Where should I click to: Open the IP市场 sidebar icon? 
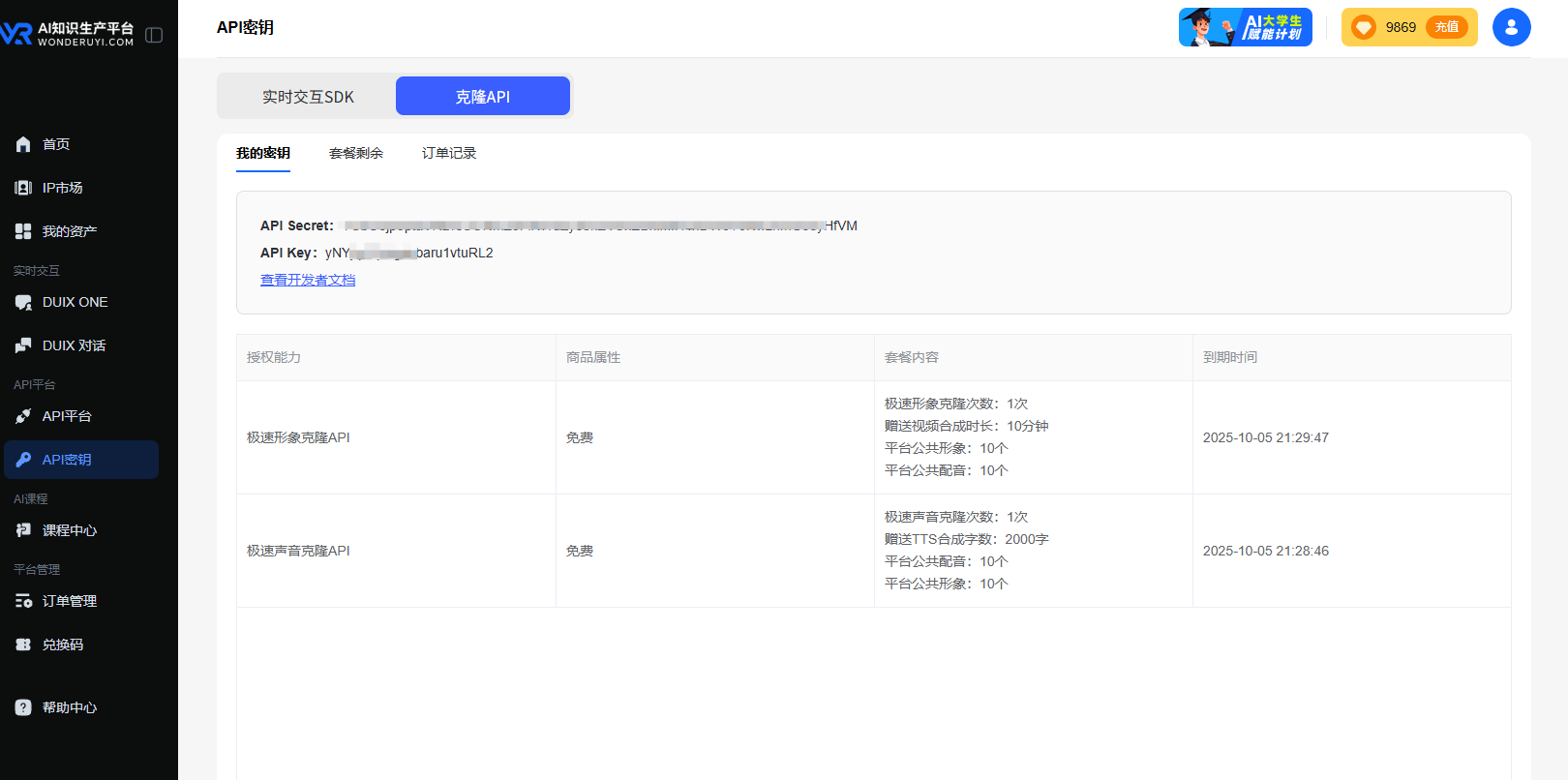23,188
